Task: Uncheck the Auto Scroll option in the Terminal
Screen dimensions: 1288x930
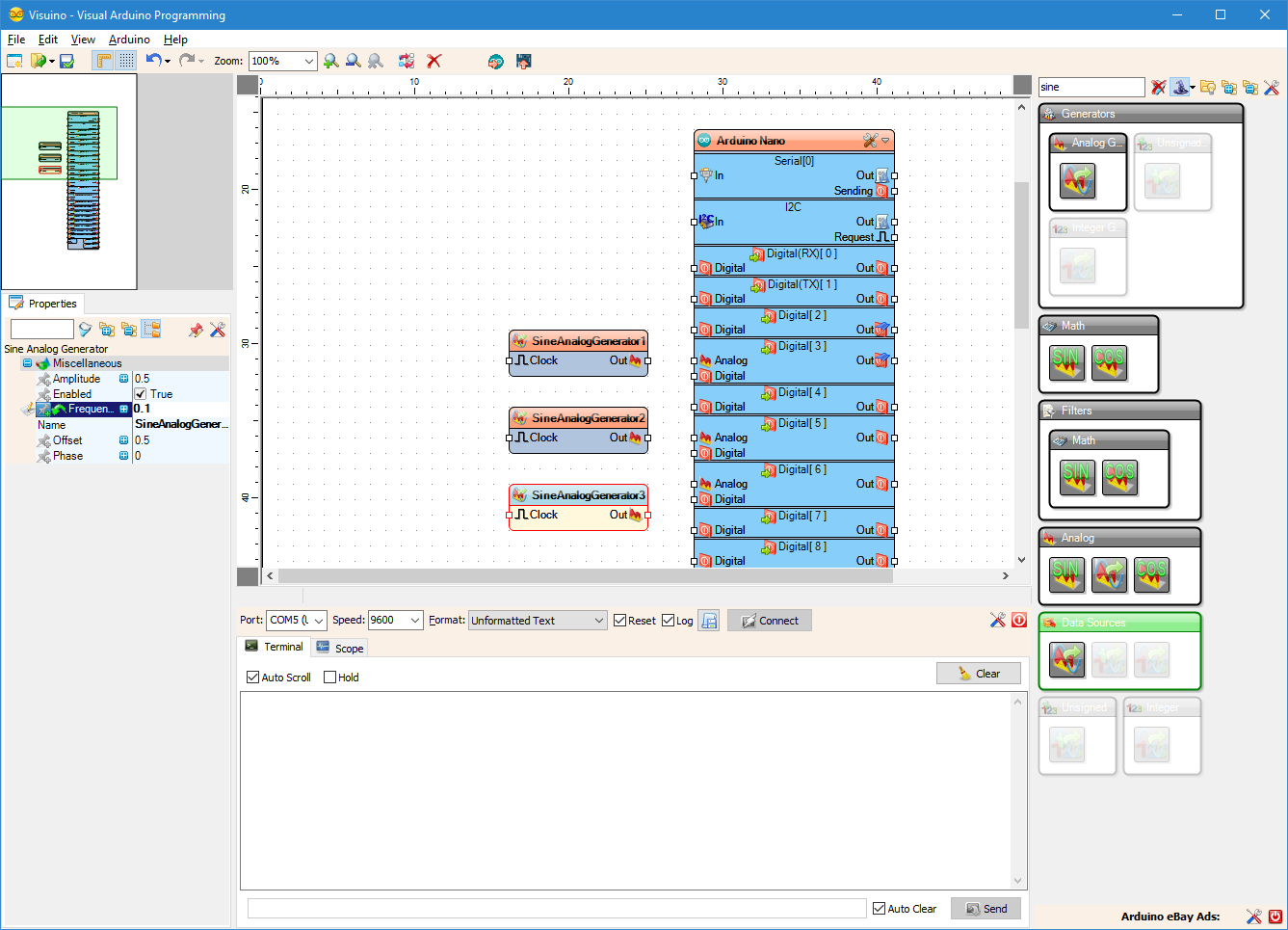Action: (x=252, y=678)
